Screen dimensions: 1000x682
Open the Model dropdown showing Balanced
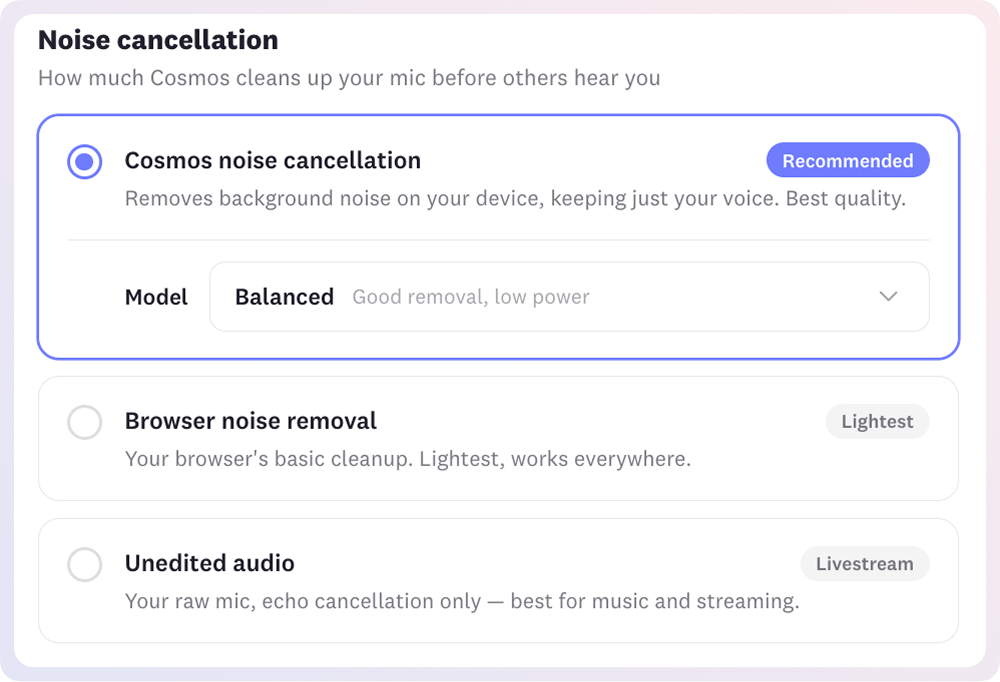pos(569,297)
